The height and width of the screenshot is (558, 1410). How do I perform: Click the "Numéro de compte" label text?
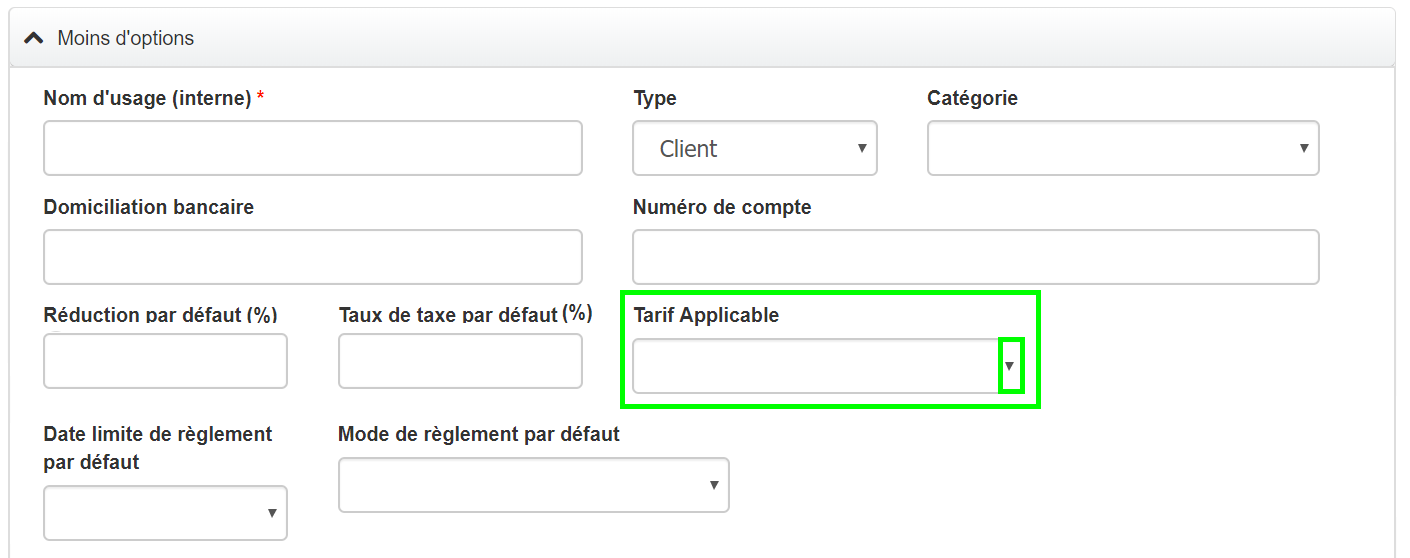pos(722,207)
